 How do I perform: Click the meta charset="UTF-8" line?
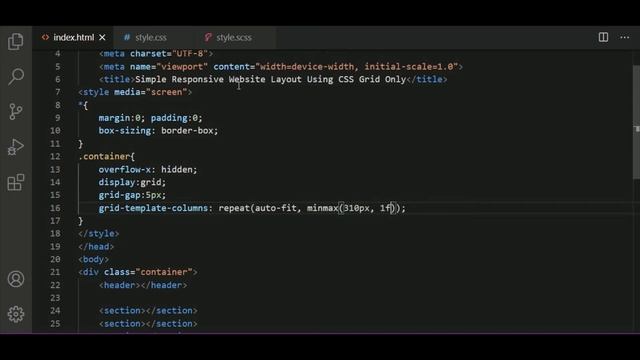(x=156, y=54)
